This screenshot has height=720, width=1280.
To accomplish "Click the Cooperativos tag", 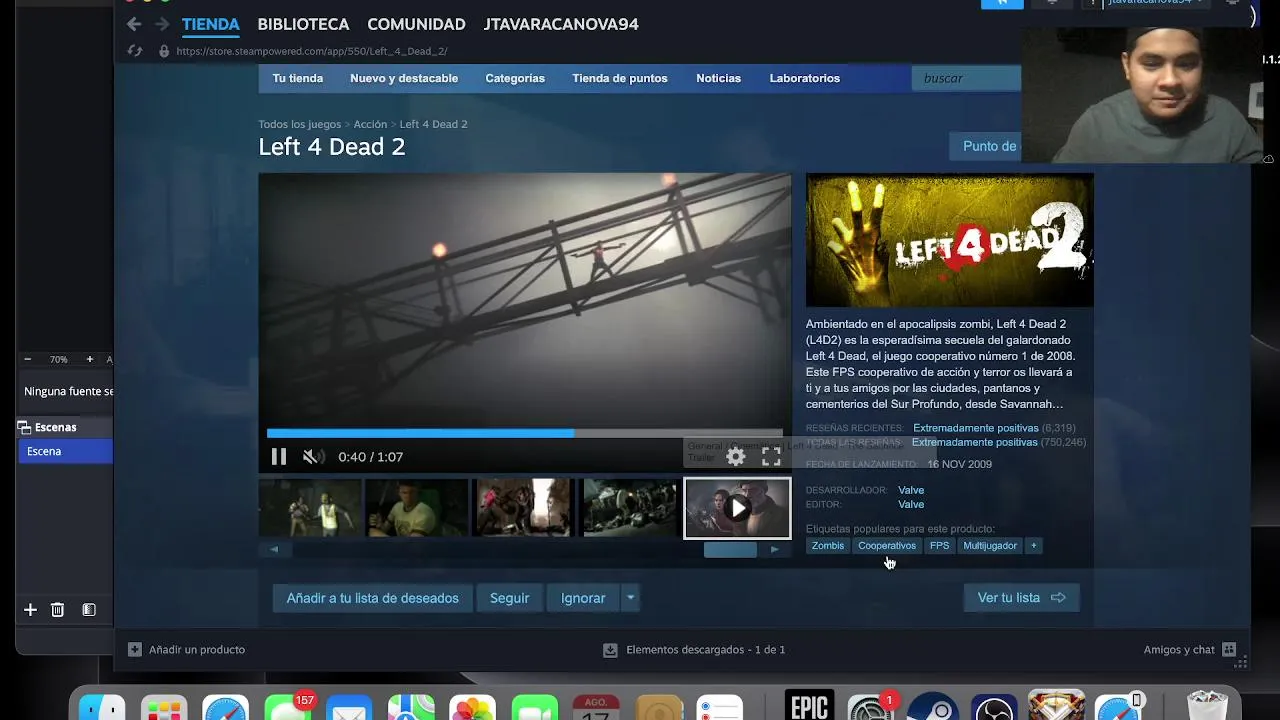I will click(x=887, y=546).
